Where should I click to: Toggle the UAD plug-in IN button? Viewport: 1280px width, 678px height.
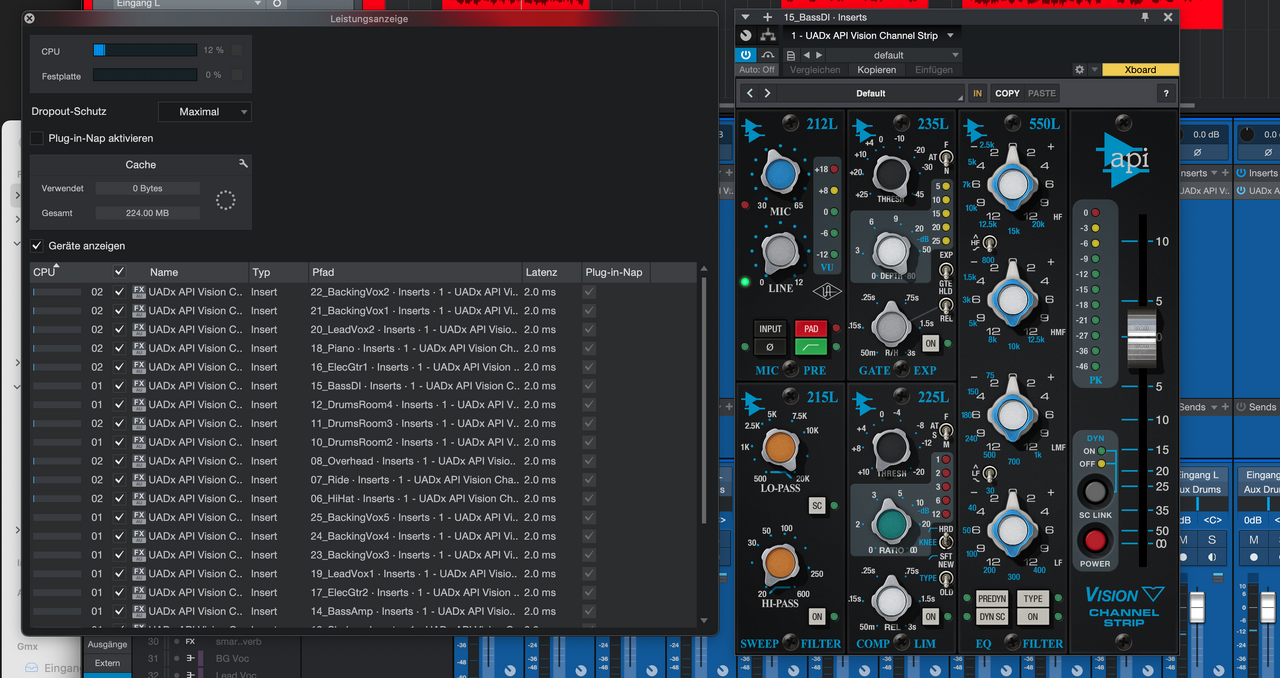(x=977, y=93)
